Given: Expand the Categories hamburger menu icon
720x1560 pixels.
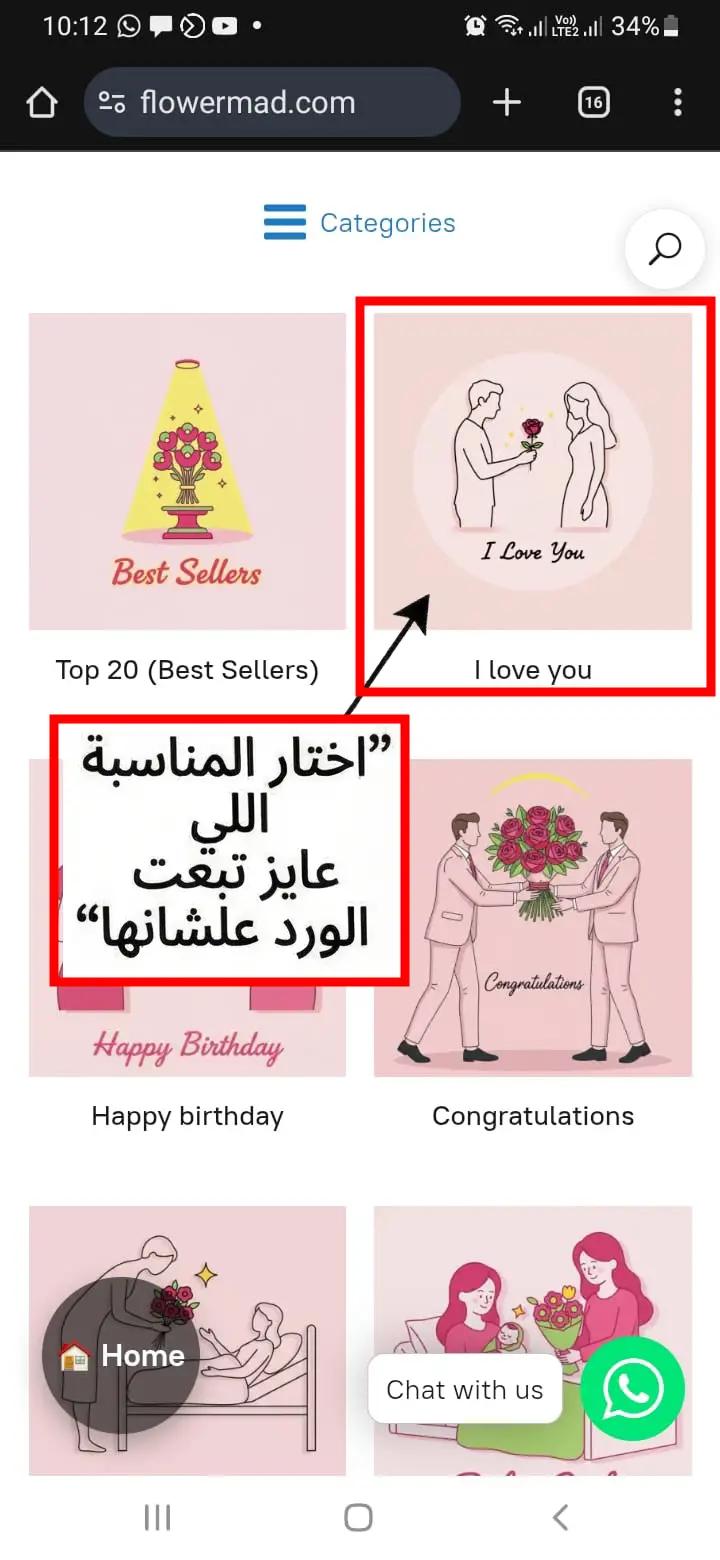Looking at the screenshot, I should click(285, 223).
